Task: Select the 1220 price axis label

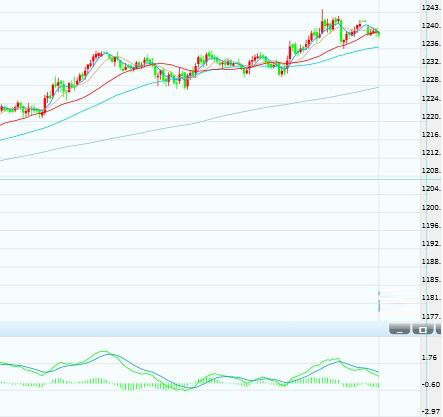Action: tap(432, 117)
